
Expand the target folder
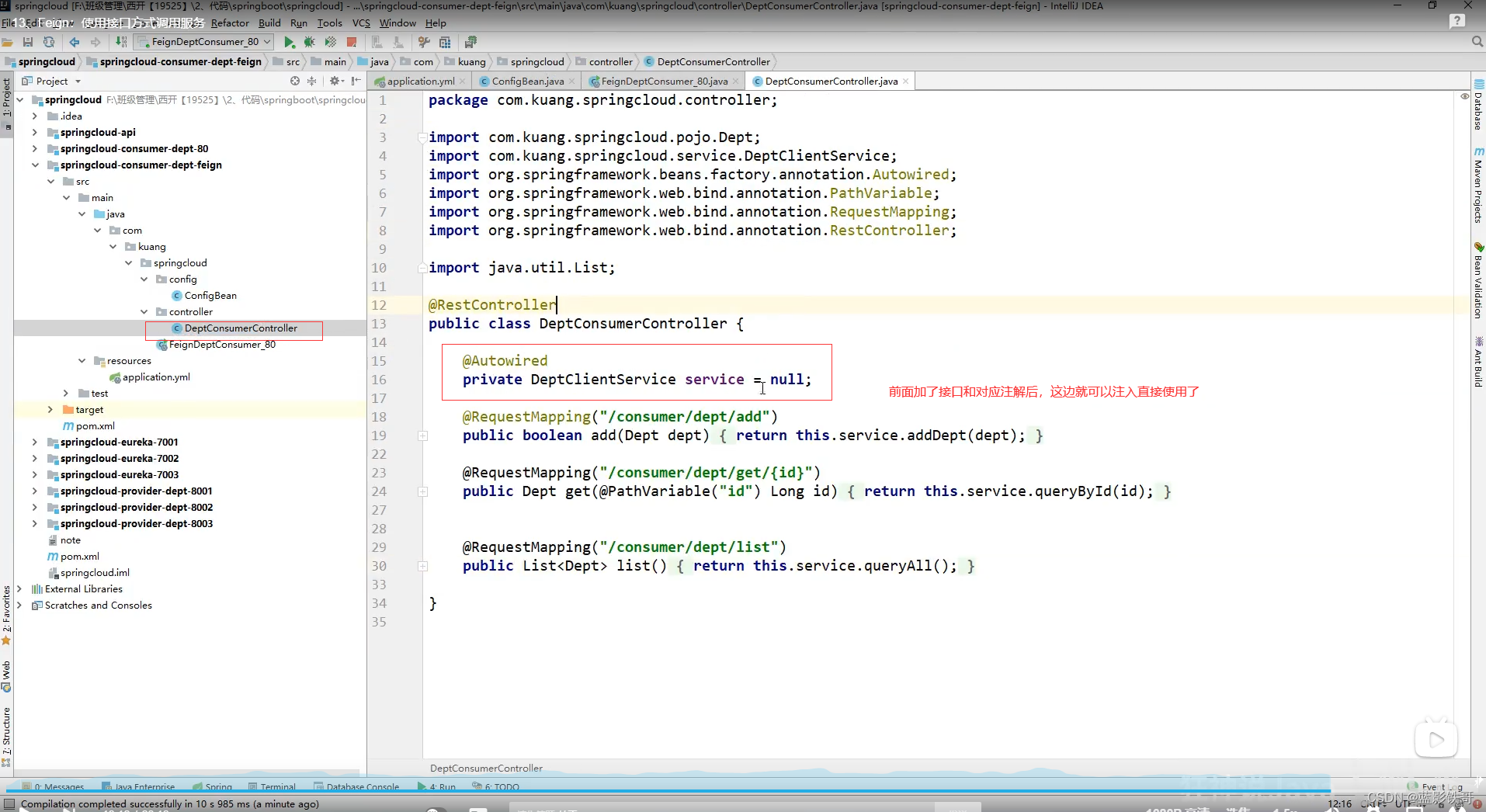[x=50, y=409]
